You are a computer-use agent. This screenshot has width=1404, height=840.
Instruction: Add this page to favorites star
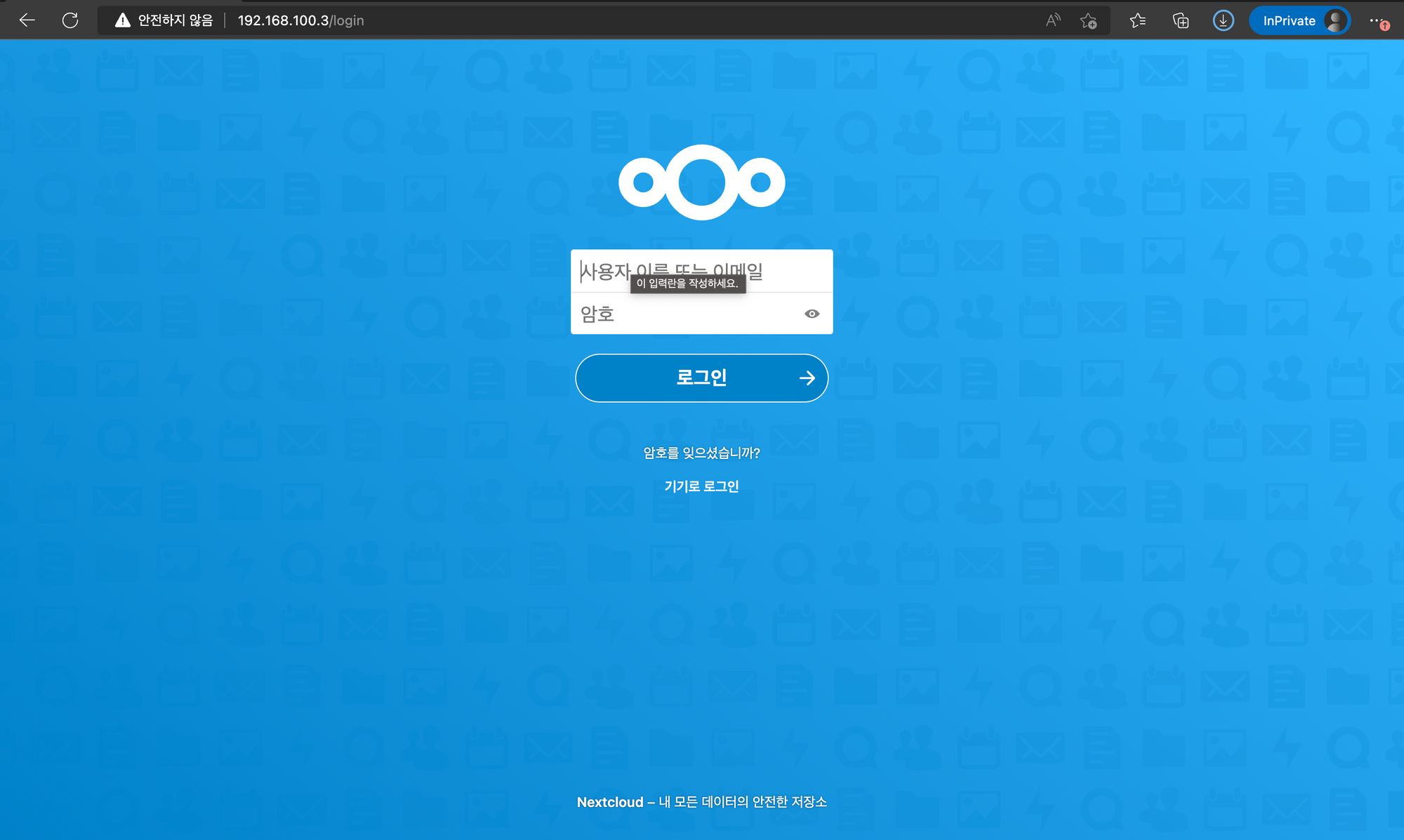tap(1089, 20)
